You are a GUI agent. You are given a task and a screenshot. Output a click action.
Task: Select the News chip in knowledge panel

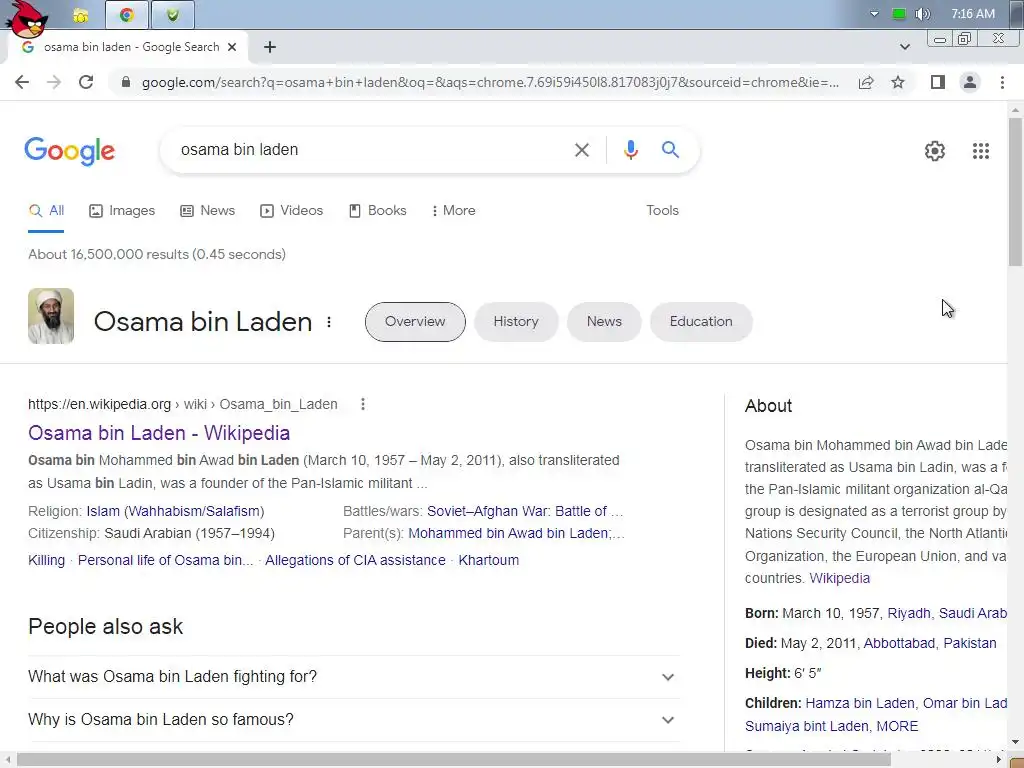click(604, 321)
